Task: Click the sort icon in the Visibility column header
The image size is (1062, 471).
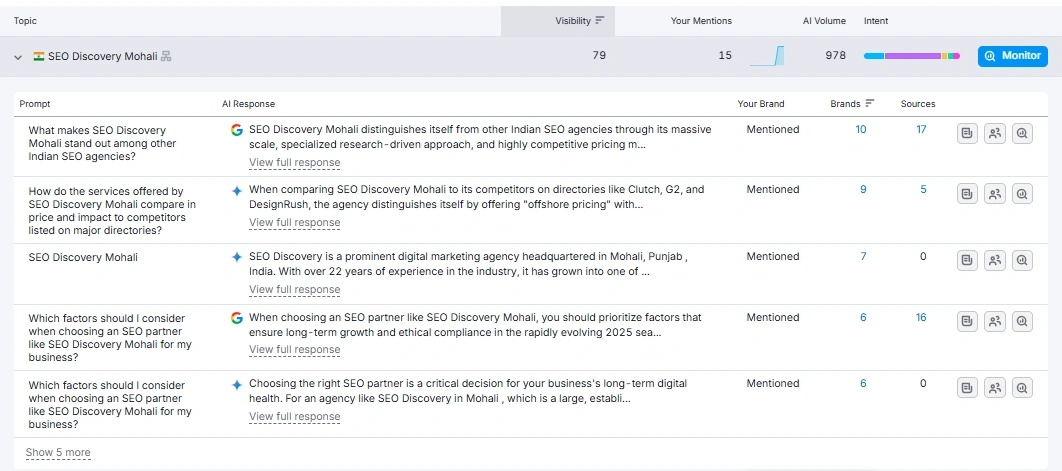Action: (x=599, y=21)
